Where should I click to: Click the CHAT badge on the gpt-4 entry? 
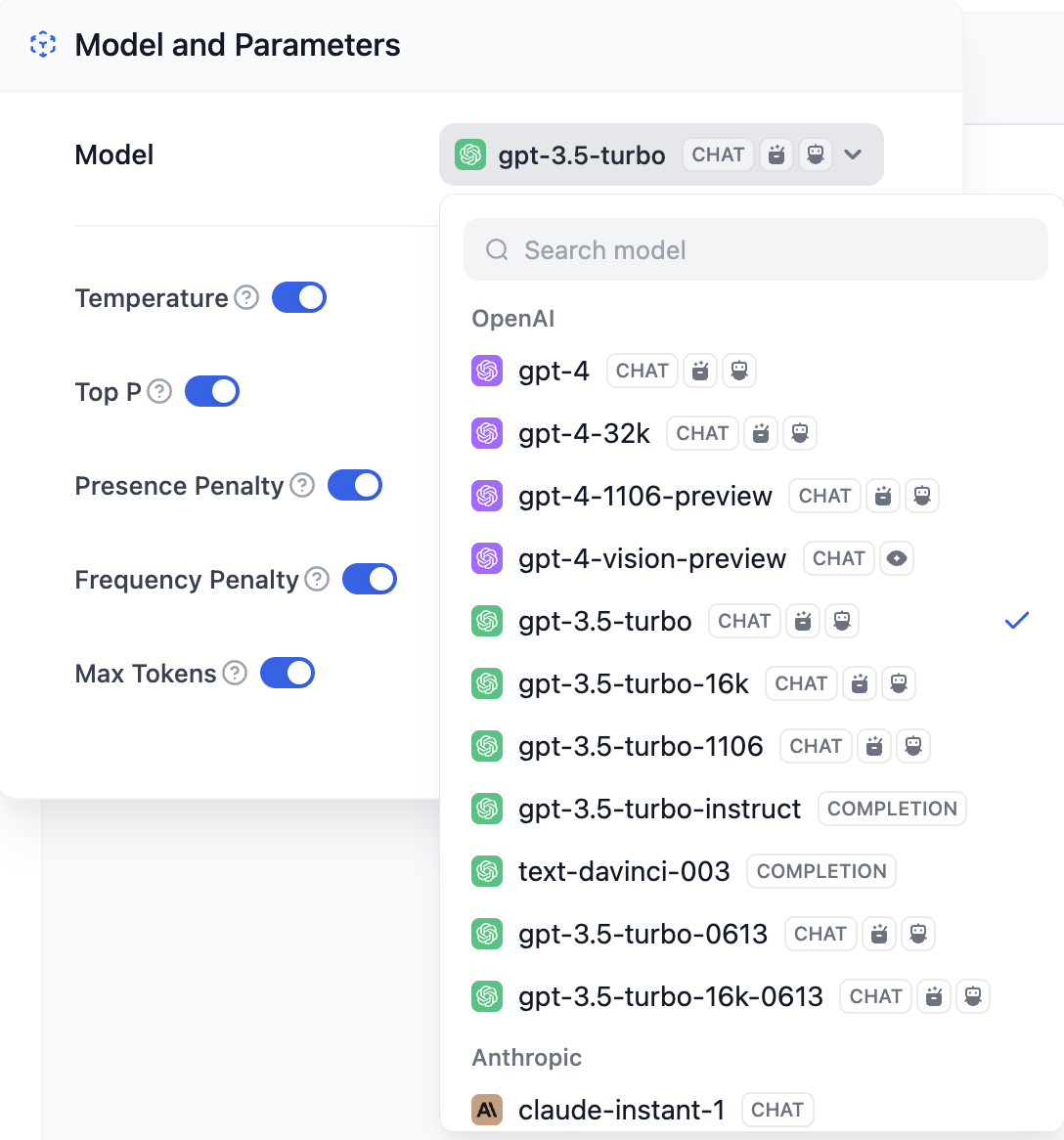pyautogui.click(x=642, y=370)
